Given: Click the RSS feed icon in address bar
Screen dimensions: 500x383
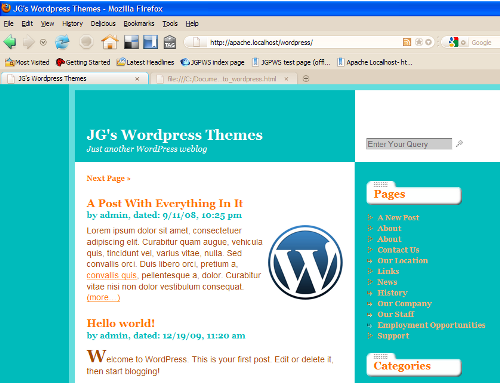Looking at the screenshot, I should pos(407,42).
